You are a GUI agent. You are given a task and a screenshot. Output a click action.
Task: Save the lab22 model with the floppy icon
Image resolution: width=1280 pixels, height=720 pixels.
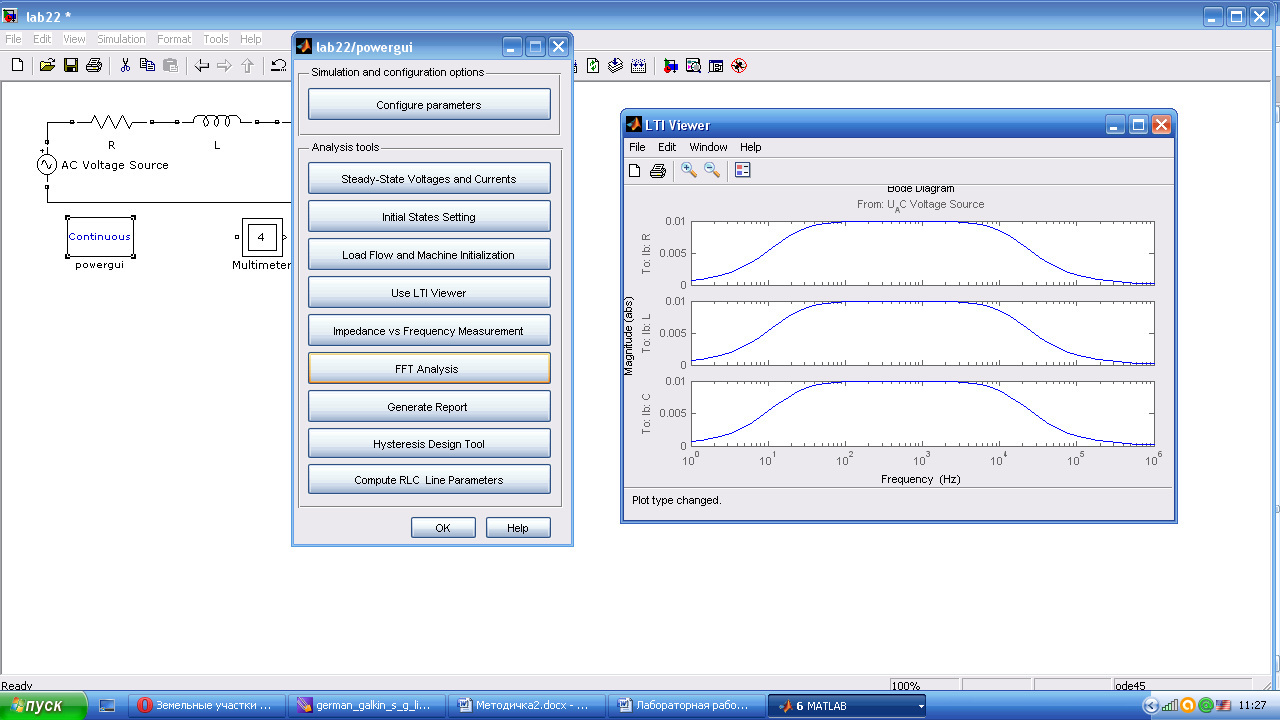point(71,66)
